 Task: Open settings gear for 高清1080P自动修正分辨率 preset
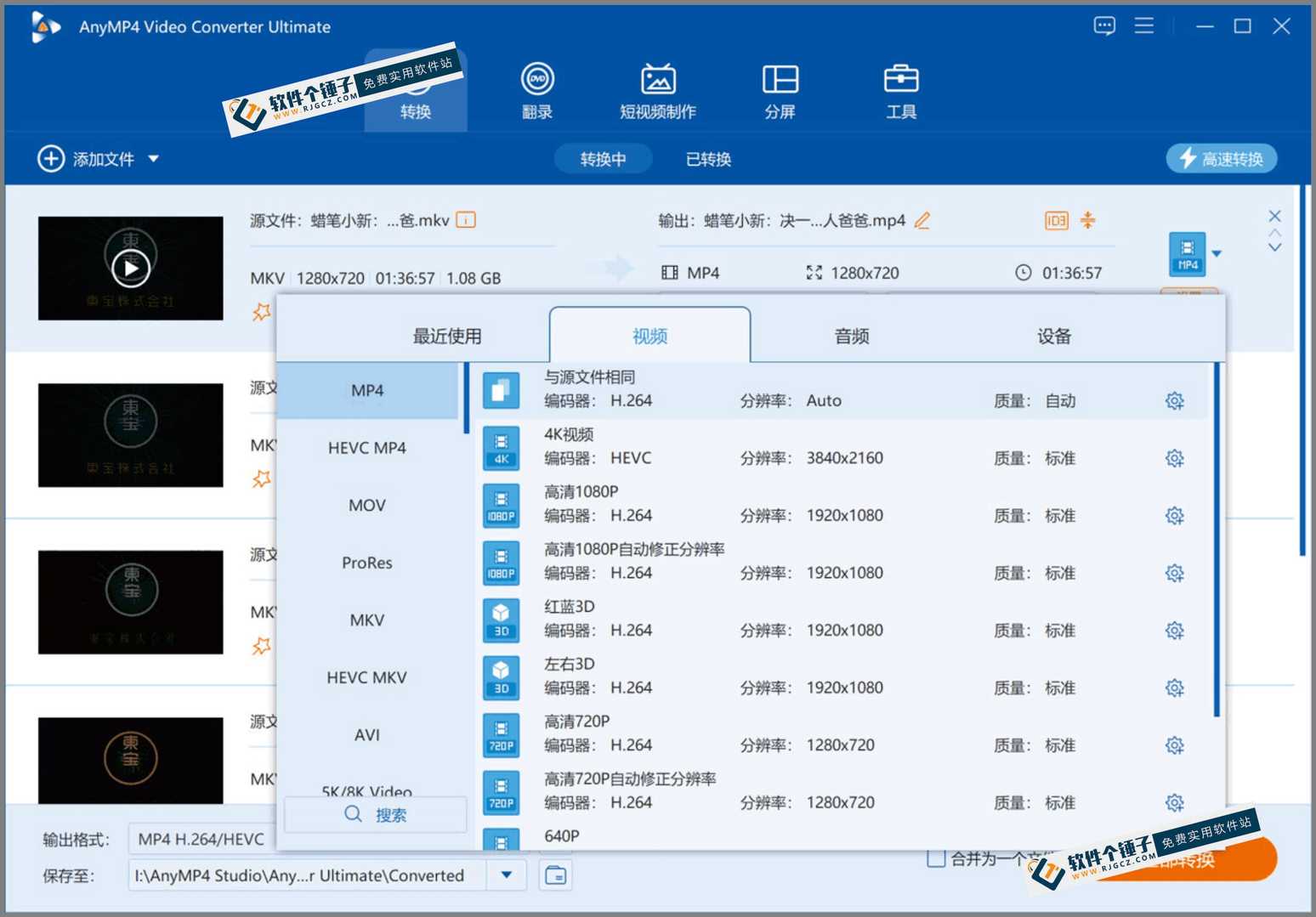(1175, 573)
